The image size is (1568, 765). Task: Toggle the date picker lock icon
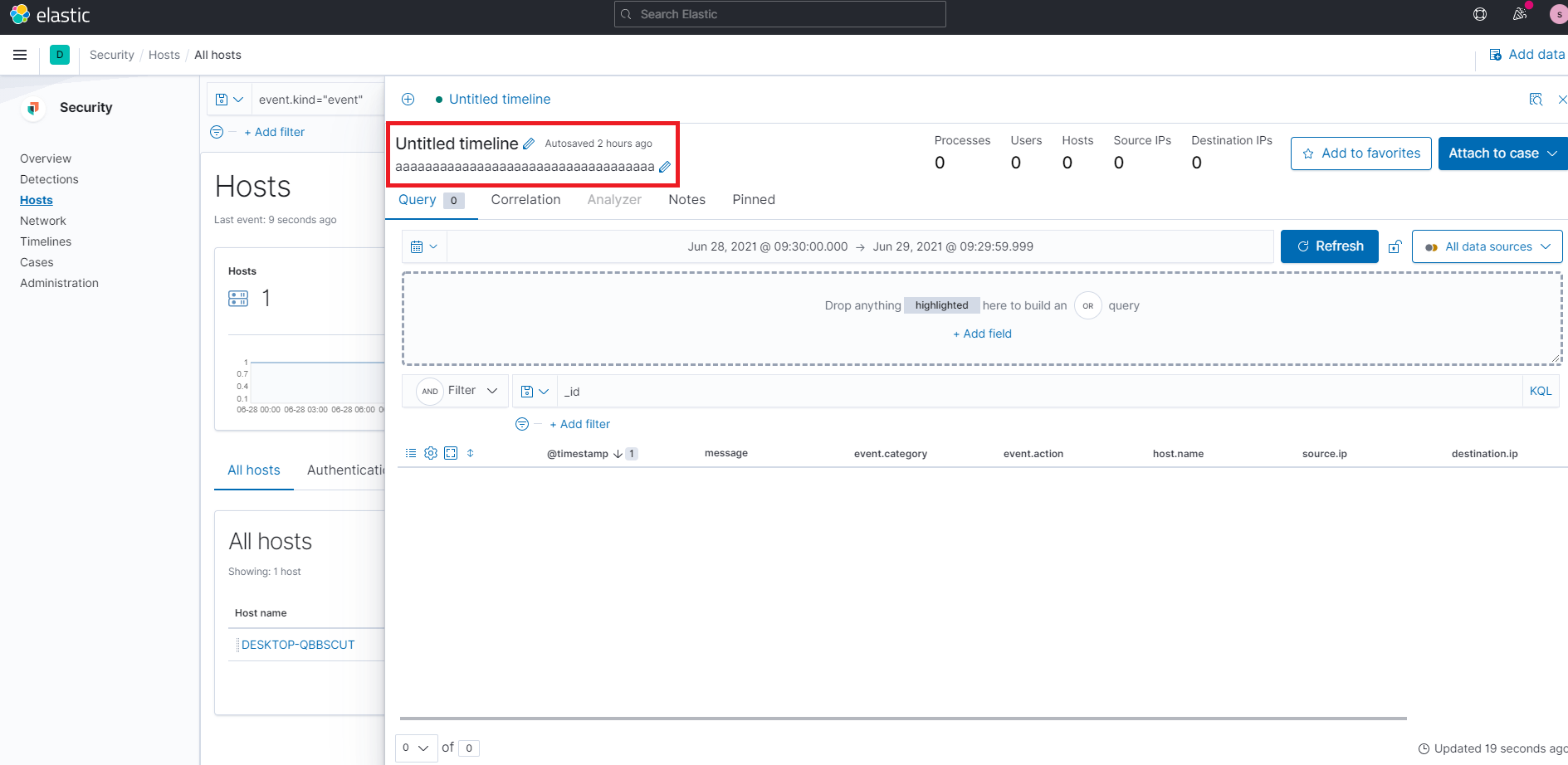point(1395,246)
